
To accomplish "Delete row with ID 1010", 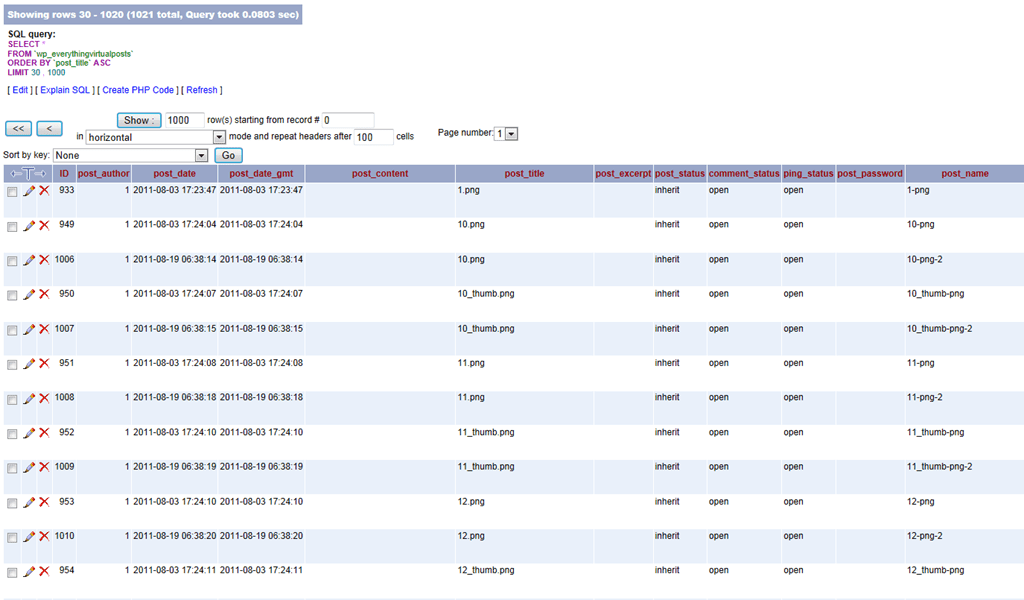I will tap(44, 537).
